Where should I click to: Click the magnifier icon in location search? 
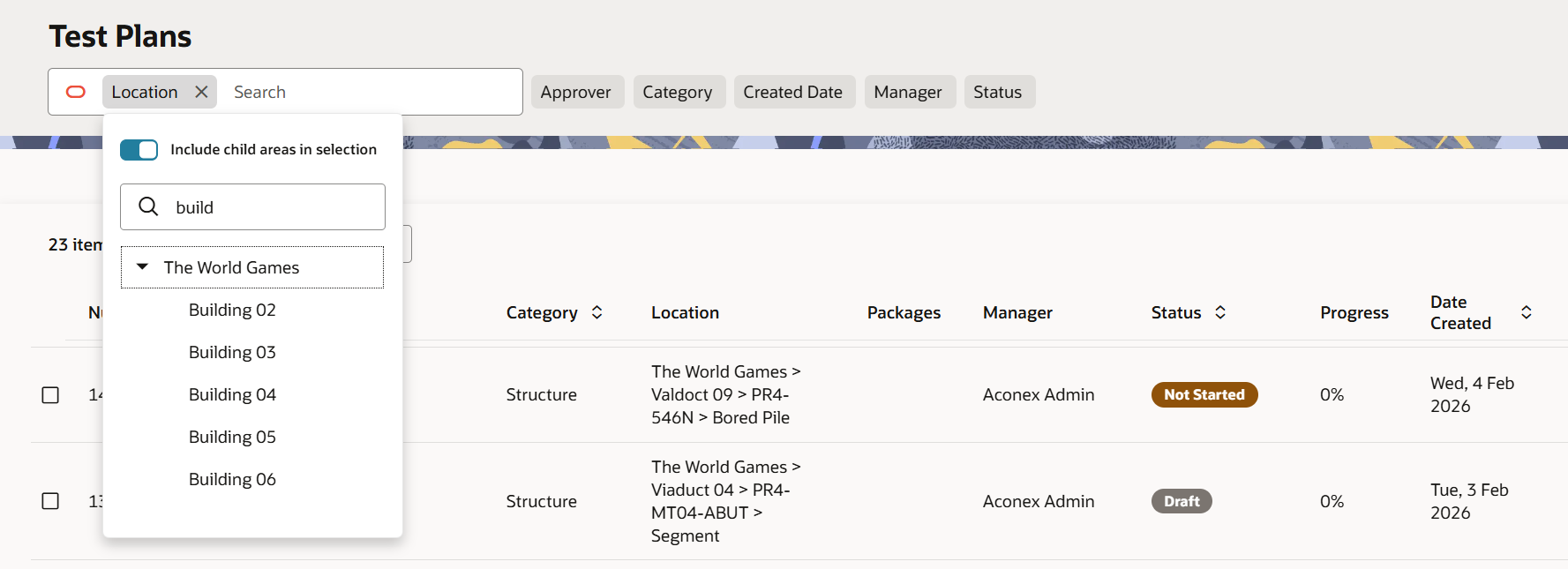click(148, 206)
